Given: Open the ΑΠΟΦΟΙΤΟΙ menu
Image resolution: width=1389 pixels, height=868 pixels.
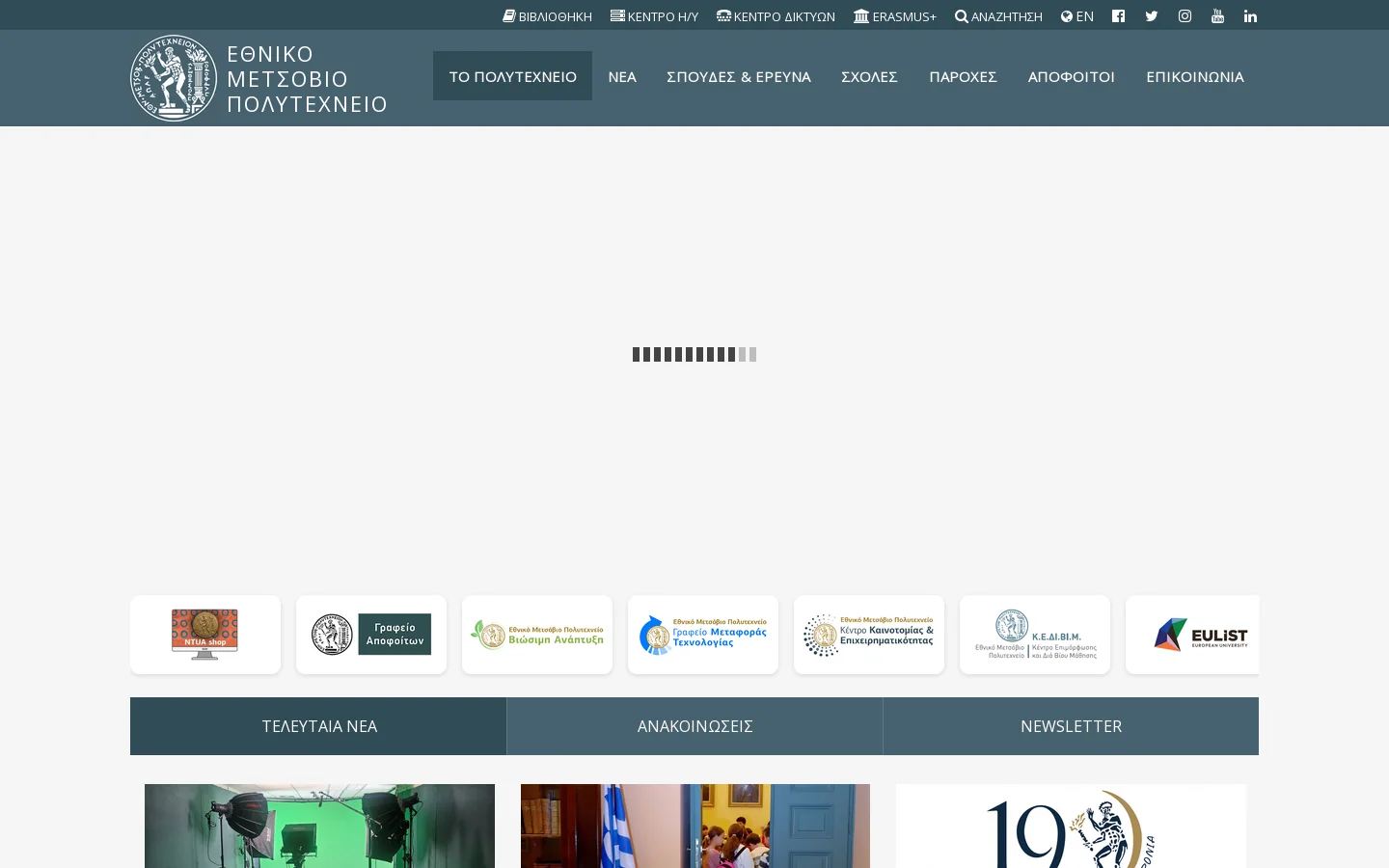Looking at the screenshot, I should click(x=1071, y=76).
